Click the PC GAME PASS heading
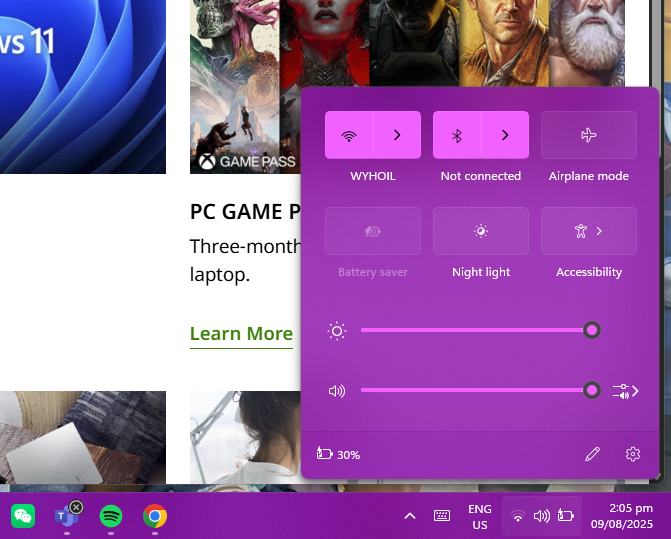Image resolution: width=671 pixels, height=539 pixels. [x=246, y=212]
